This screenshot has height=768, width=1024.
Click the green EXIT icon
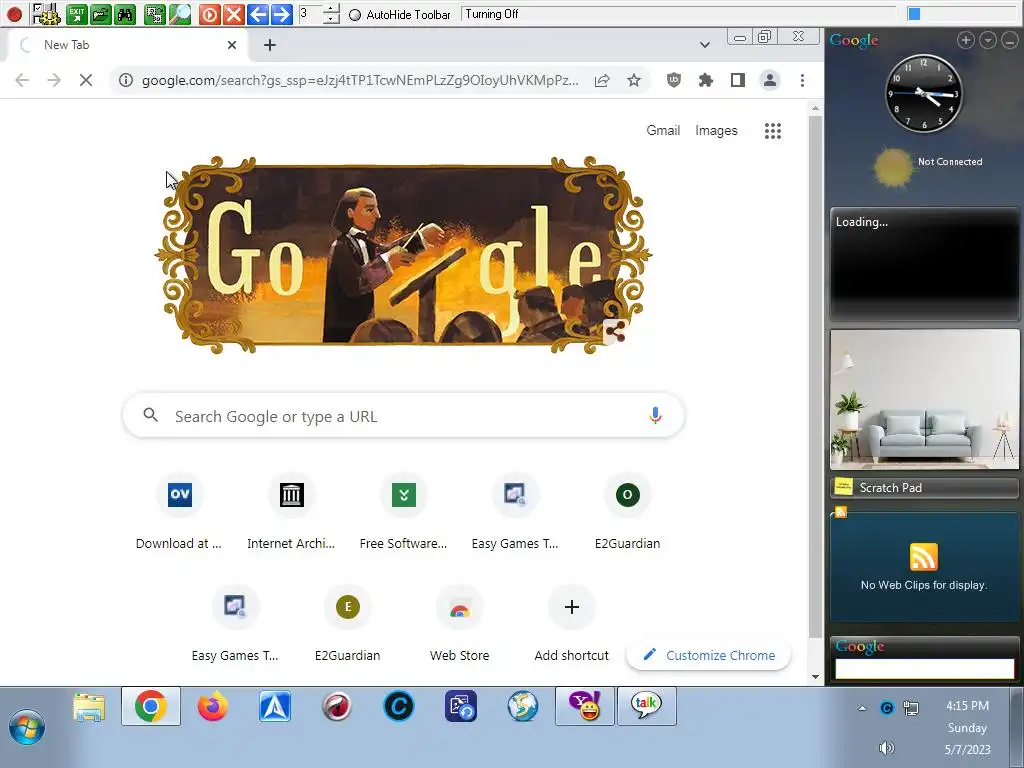[x=76, y=14]
